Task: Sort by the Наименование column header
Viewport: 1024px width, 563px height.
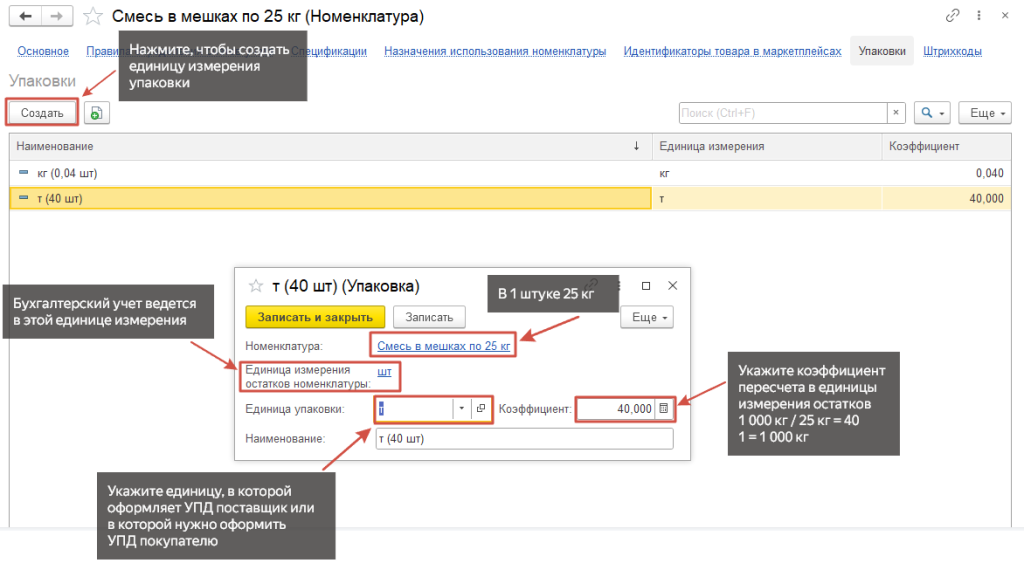Action: (x=331, y=146)
